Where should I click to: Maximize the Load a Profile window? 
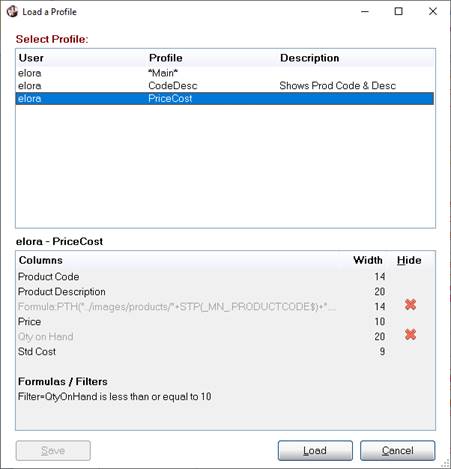(398, 12)
